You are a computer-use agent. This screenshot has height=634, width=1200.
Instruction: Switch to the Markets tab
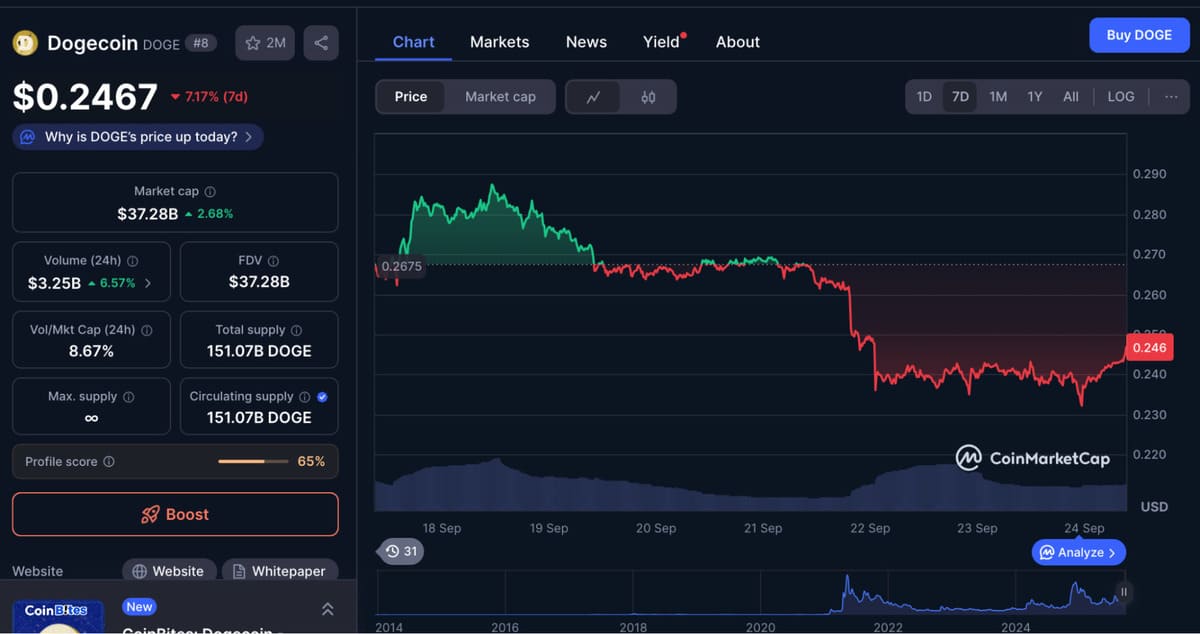point(500,42)
